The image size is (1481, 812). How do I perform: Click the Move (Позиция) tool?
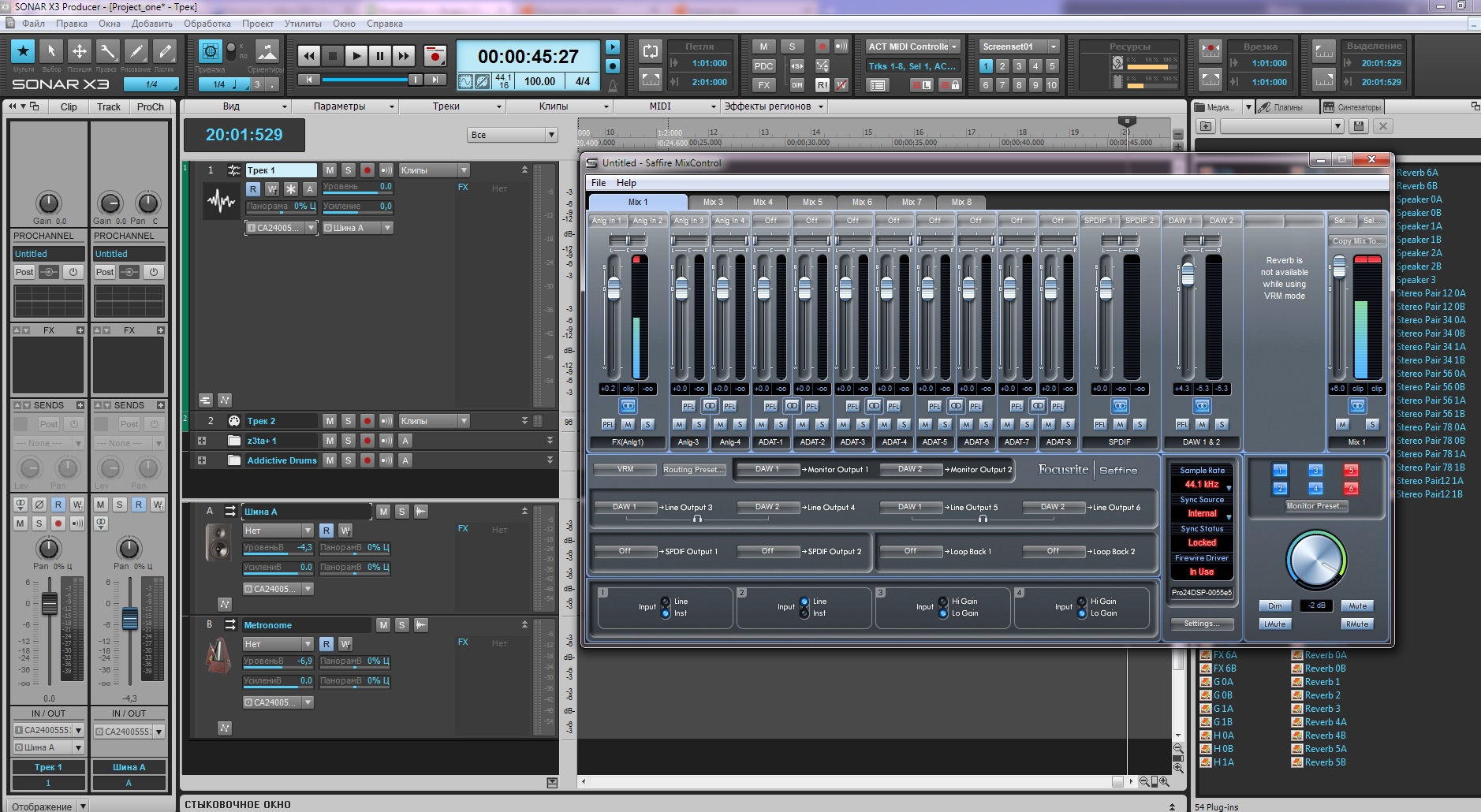click(x=80, y=53)
